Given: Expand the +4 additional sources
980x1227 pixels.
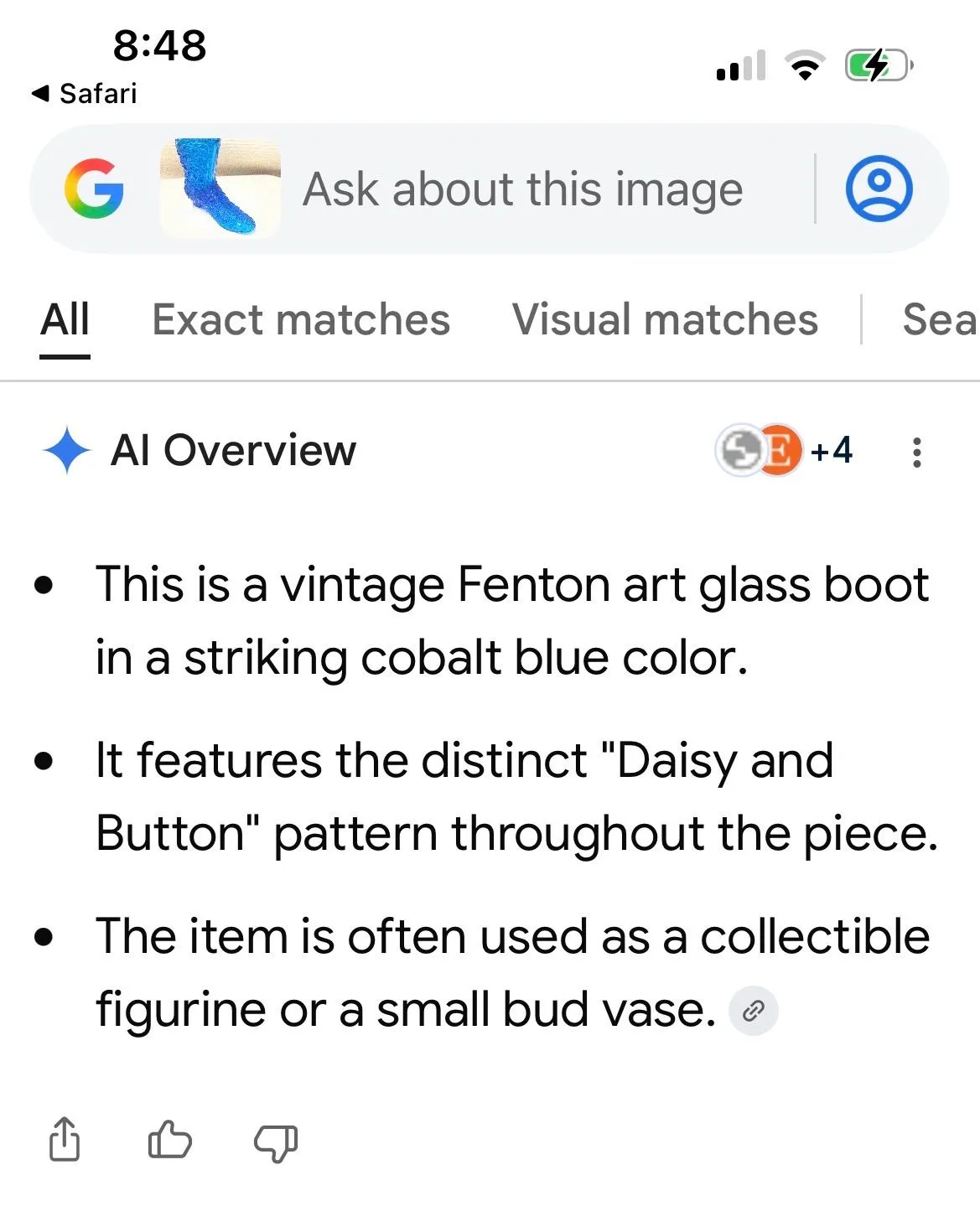Looking at the screenshot, I should 831,450.
